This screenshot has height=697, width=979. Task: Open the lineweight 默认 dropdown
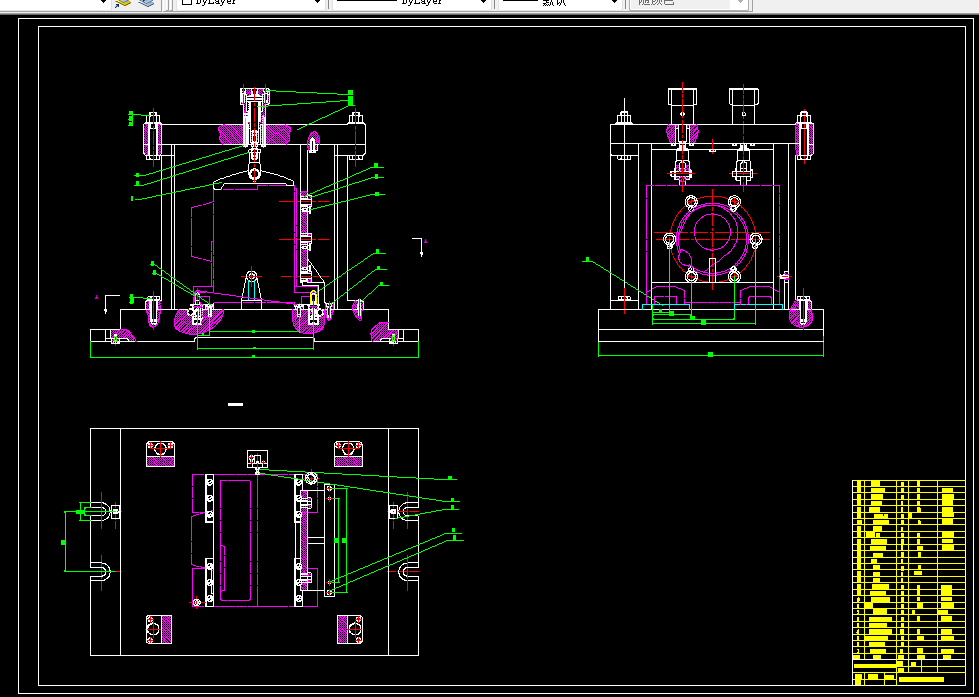tap(560, 3)
